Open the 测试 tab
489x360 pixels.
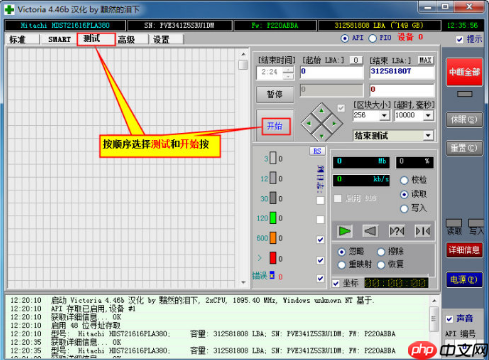96,39
